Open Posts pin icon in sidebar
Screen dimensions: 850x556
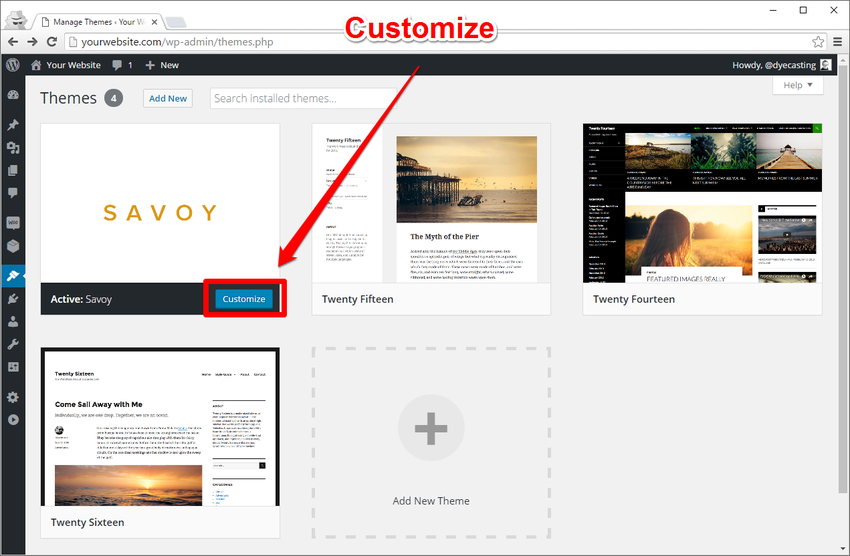tap(13, 125)
